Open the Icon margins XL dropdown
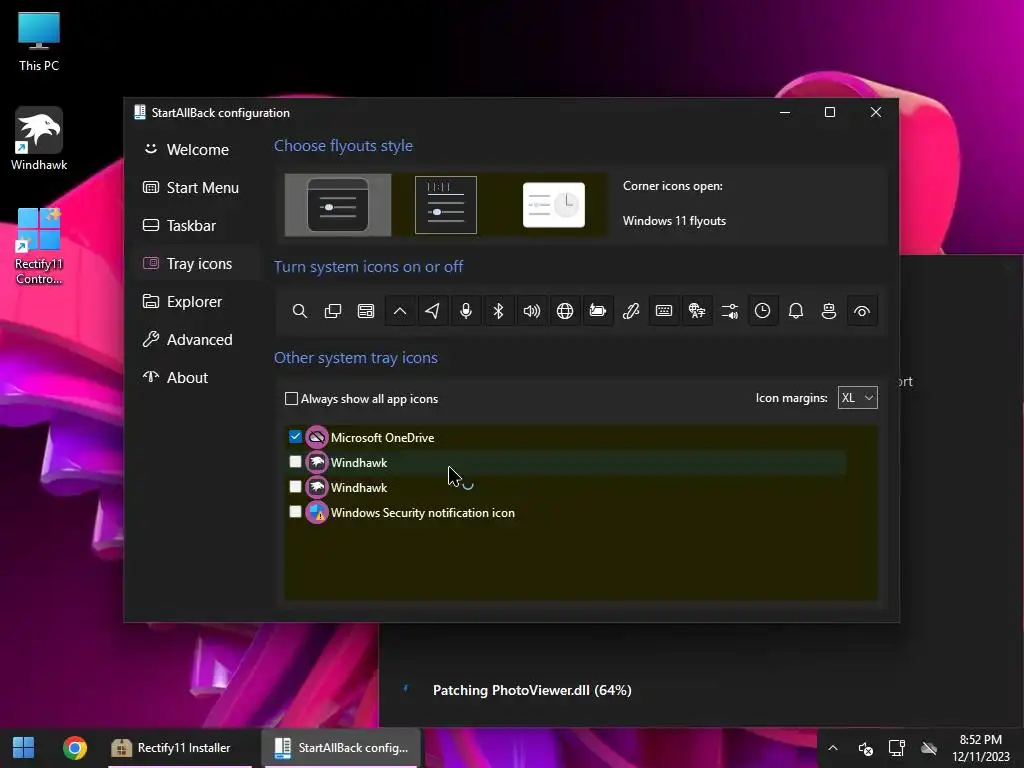This screenshot has width=1024, height=768. 857,398
